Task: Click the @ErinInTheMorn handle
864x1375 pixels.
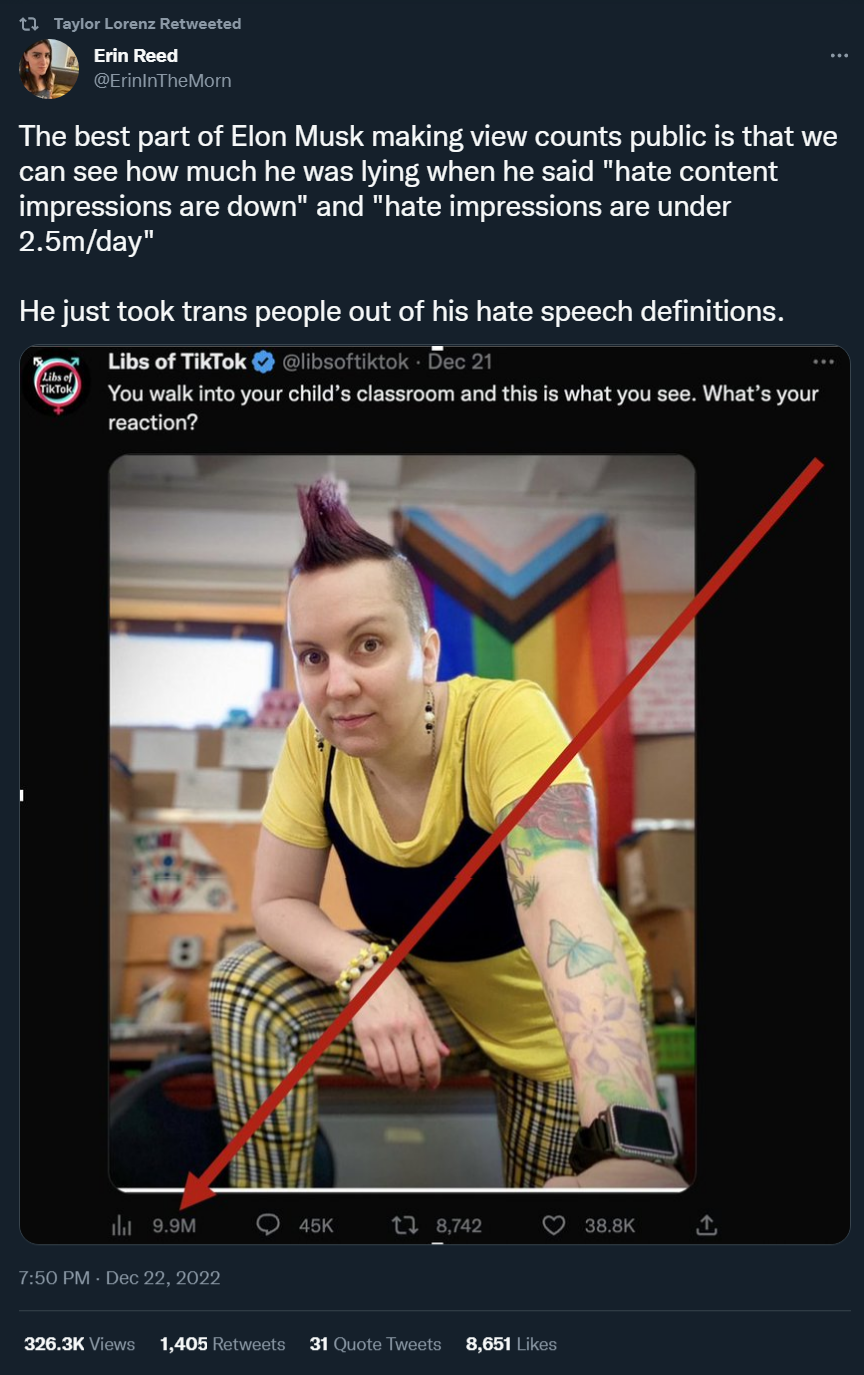Action: [162, 81]
